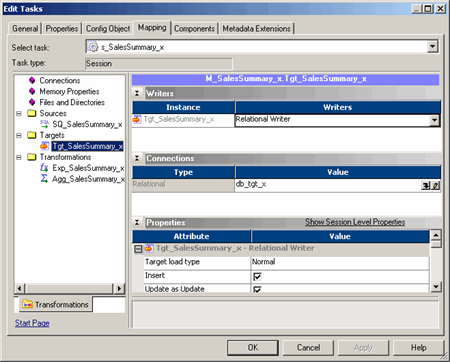The image size is (450, 362).
Task: Click the Apply button
Action: tap(363, 348)
